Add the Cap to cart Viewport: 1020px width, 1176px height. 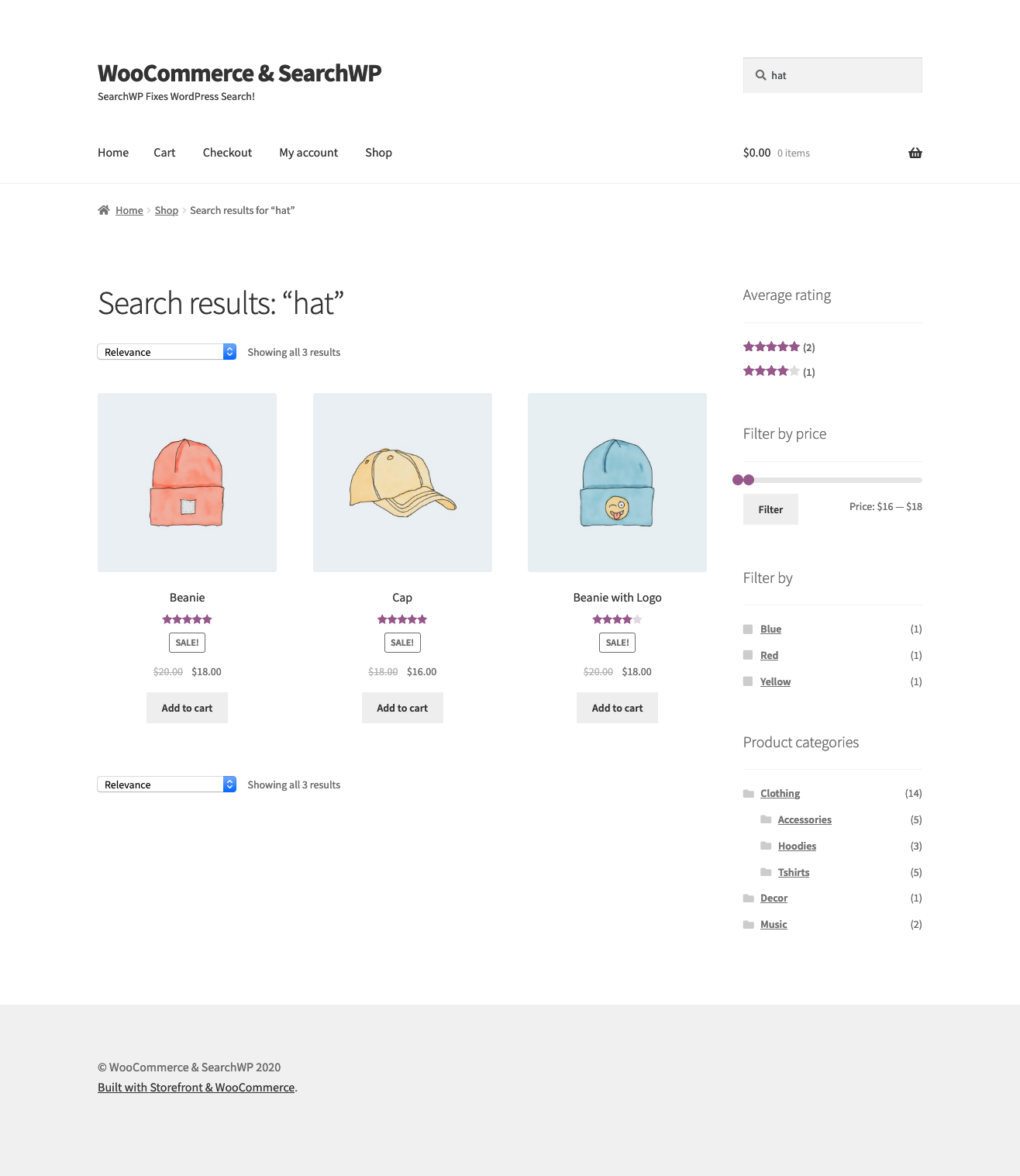[x=402, y=708]
